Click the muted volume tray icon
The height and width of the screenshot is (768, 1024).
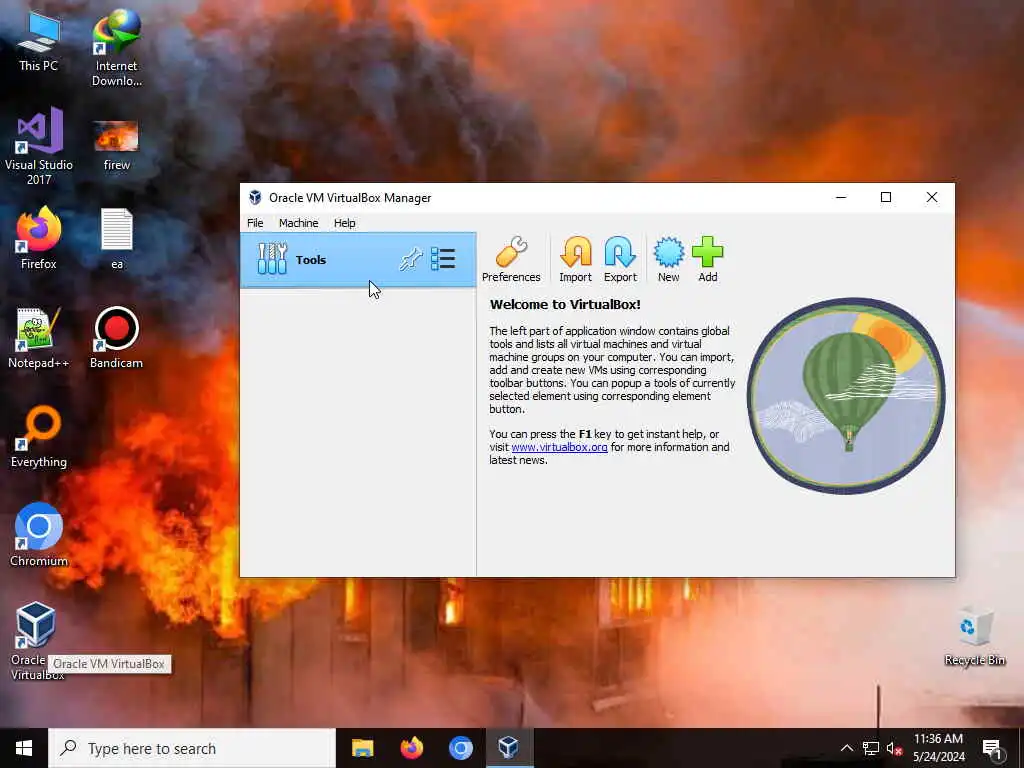coord(894,748)
